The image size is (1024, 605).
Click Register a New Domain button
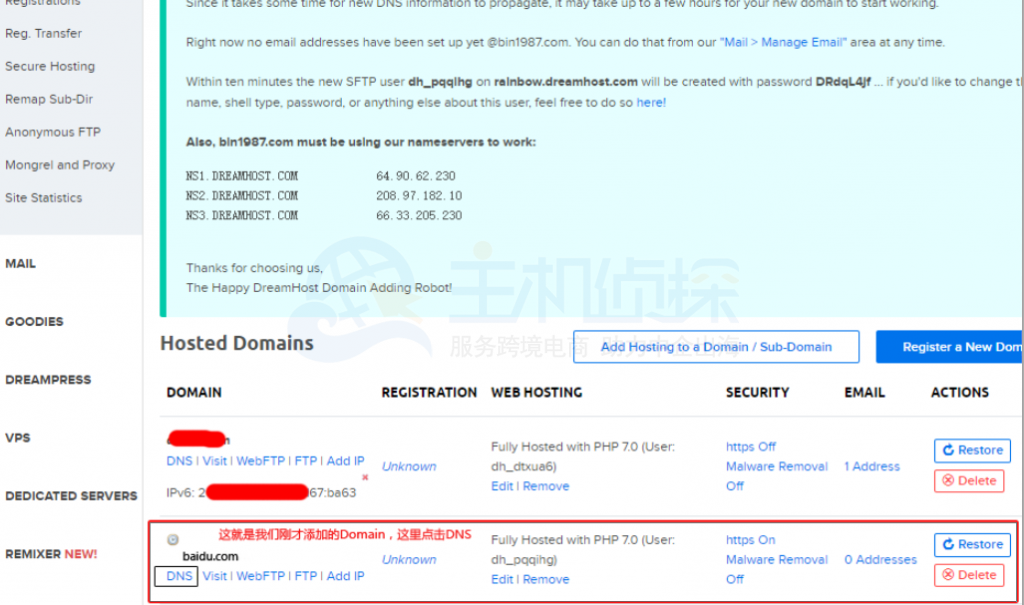tap(950, 347)
